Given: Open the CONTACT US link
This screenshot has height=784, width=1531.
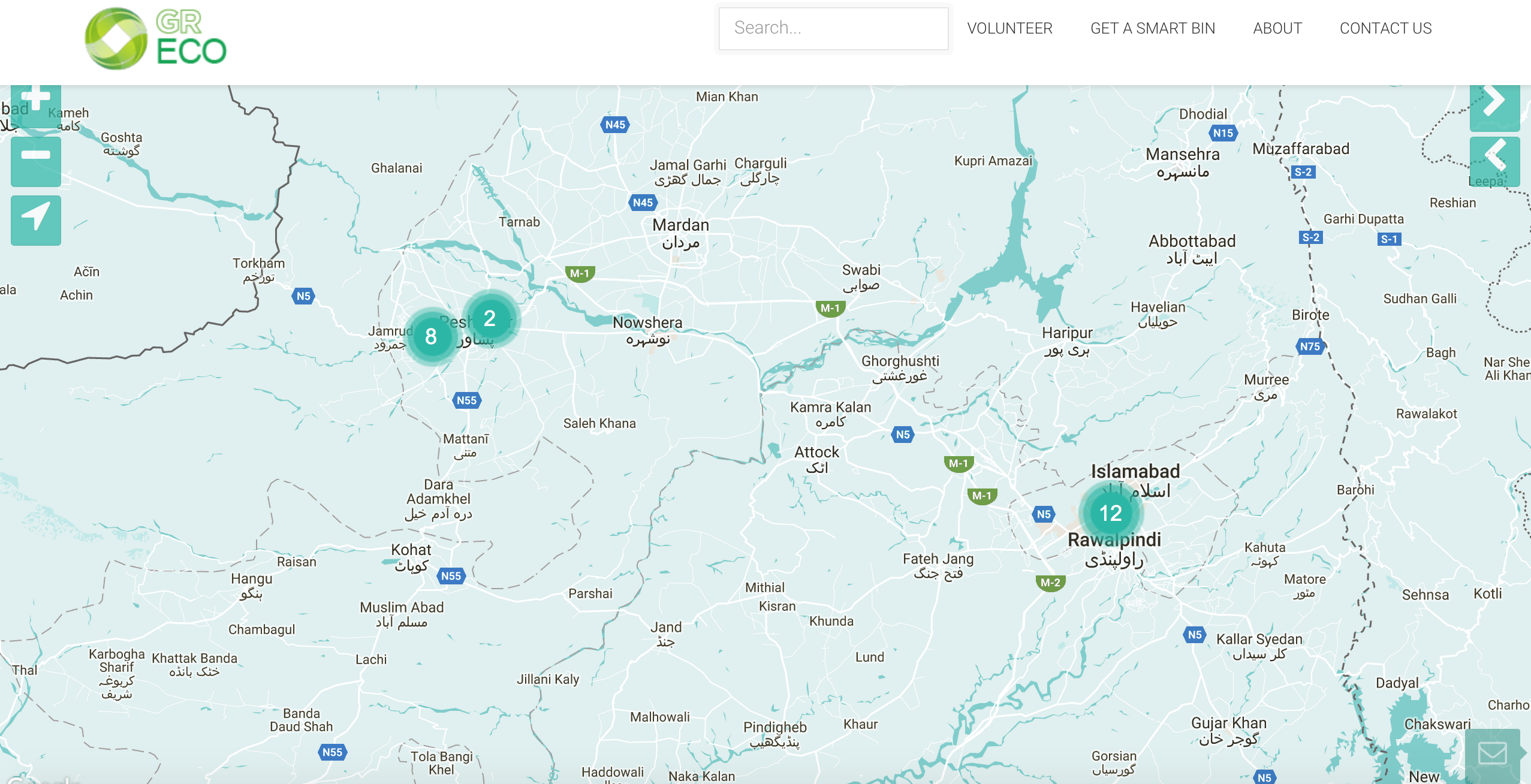Looking at the screenshot, I should pos(1385,28).
